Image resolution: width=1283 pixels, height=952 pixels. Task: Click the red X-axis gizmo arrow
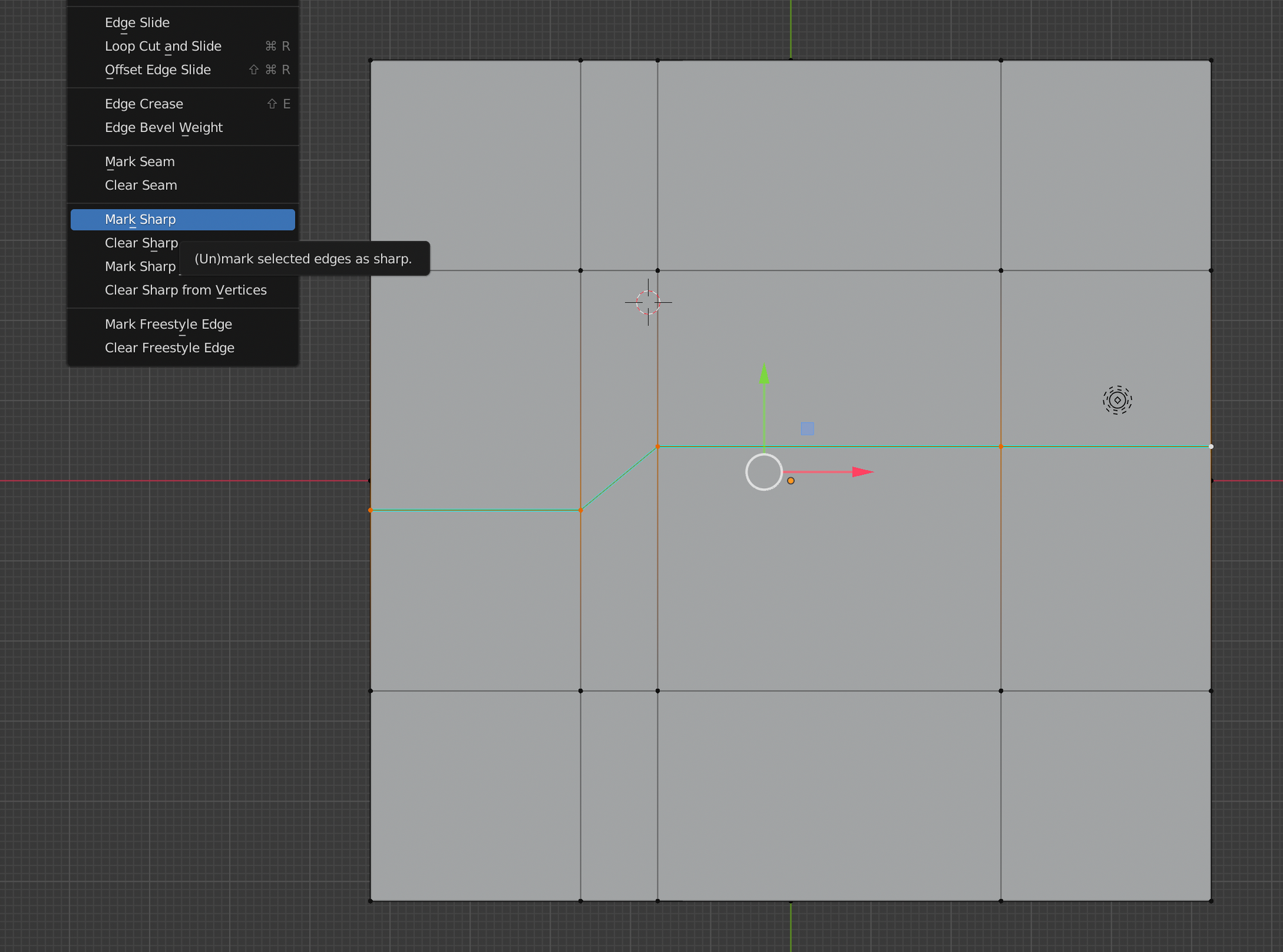[x=862, y=472]
